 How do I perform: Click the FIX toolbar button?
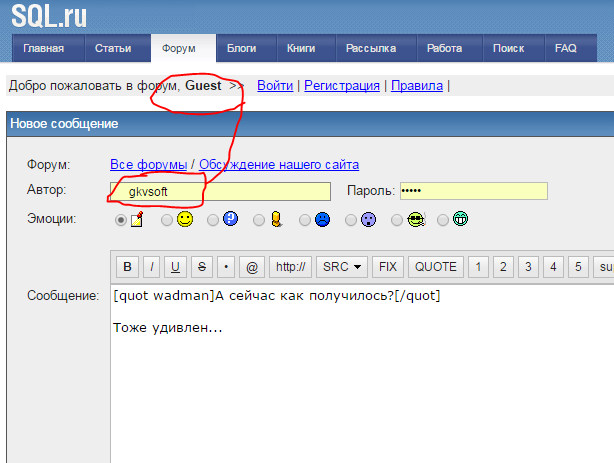point(388,267)
